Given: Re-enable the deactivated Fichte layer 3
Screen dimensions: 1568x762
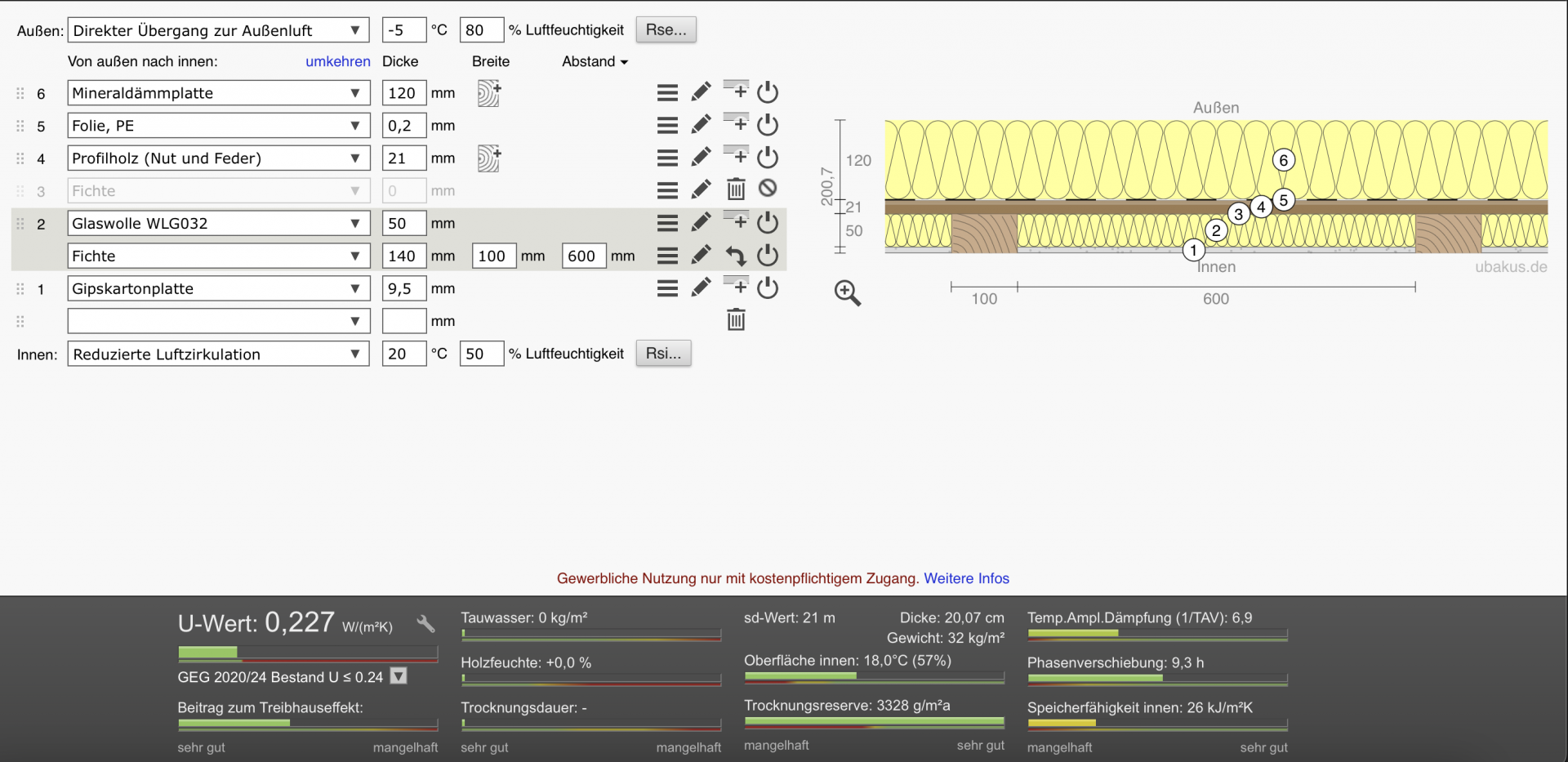Looking at the screenshot, I should pyautogui.click(x=767, y=189).
